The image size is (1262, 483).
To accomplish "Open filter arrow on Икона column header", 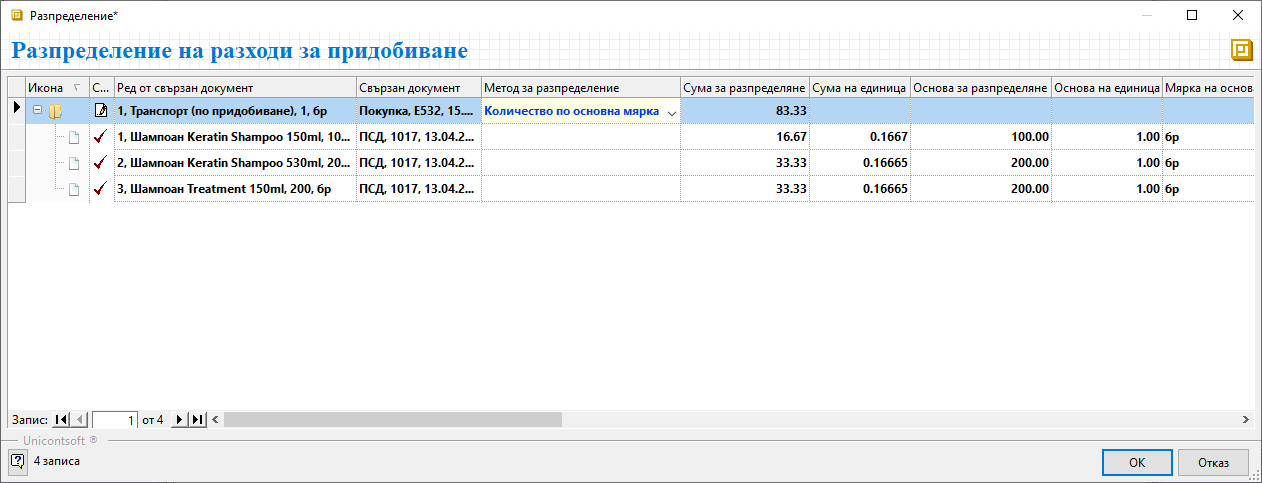I will [x=77, y=88].
